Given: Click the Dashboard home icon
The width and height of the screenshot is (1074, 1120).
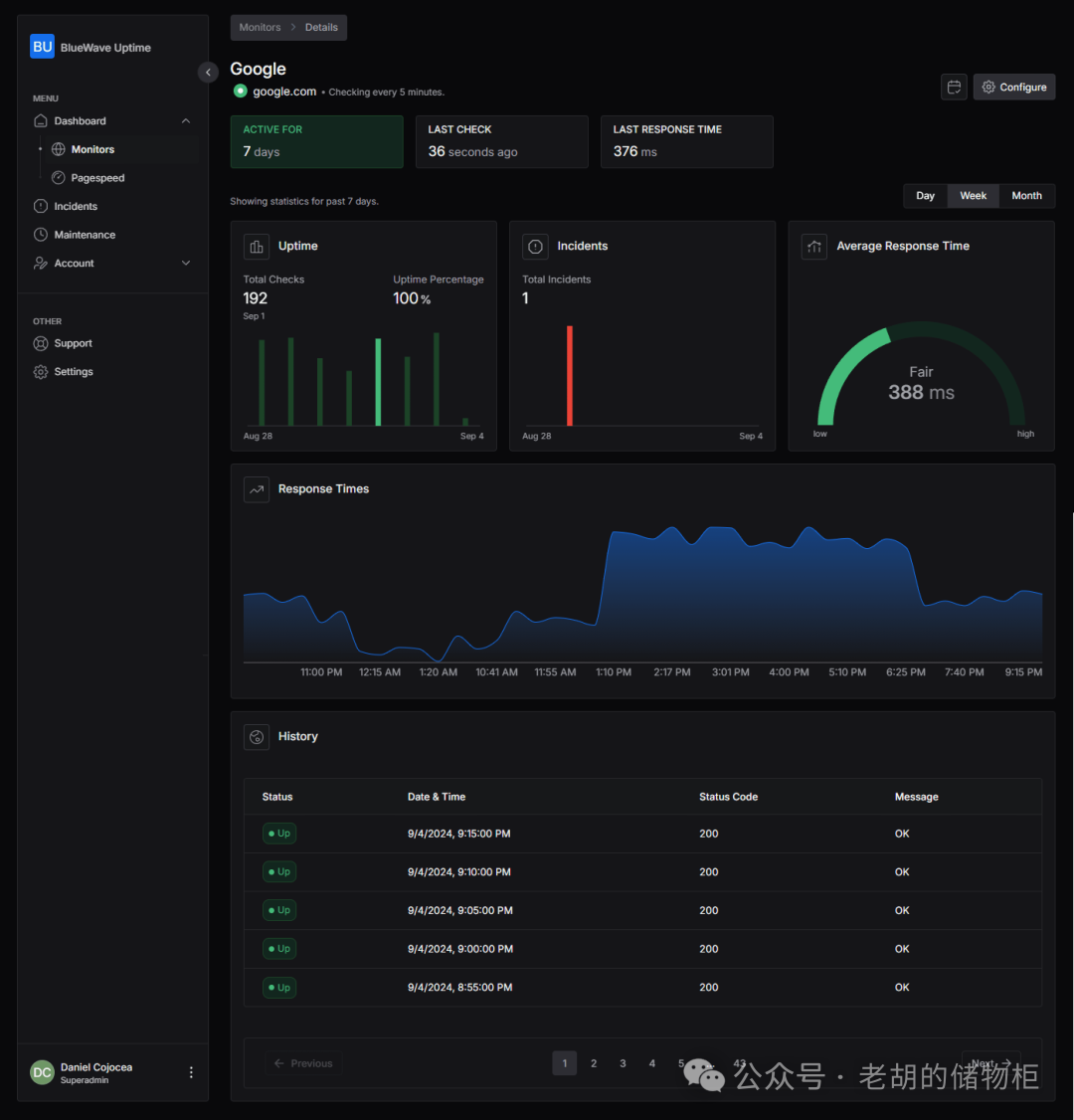Looking at the screenshot, I should (x=41, y=120).
